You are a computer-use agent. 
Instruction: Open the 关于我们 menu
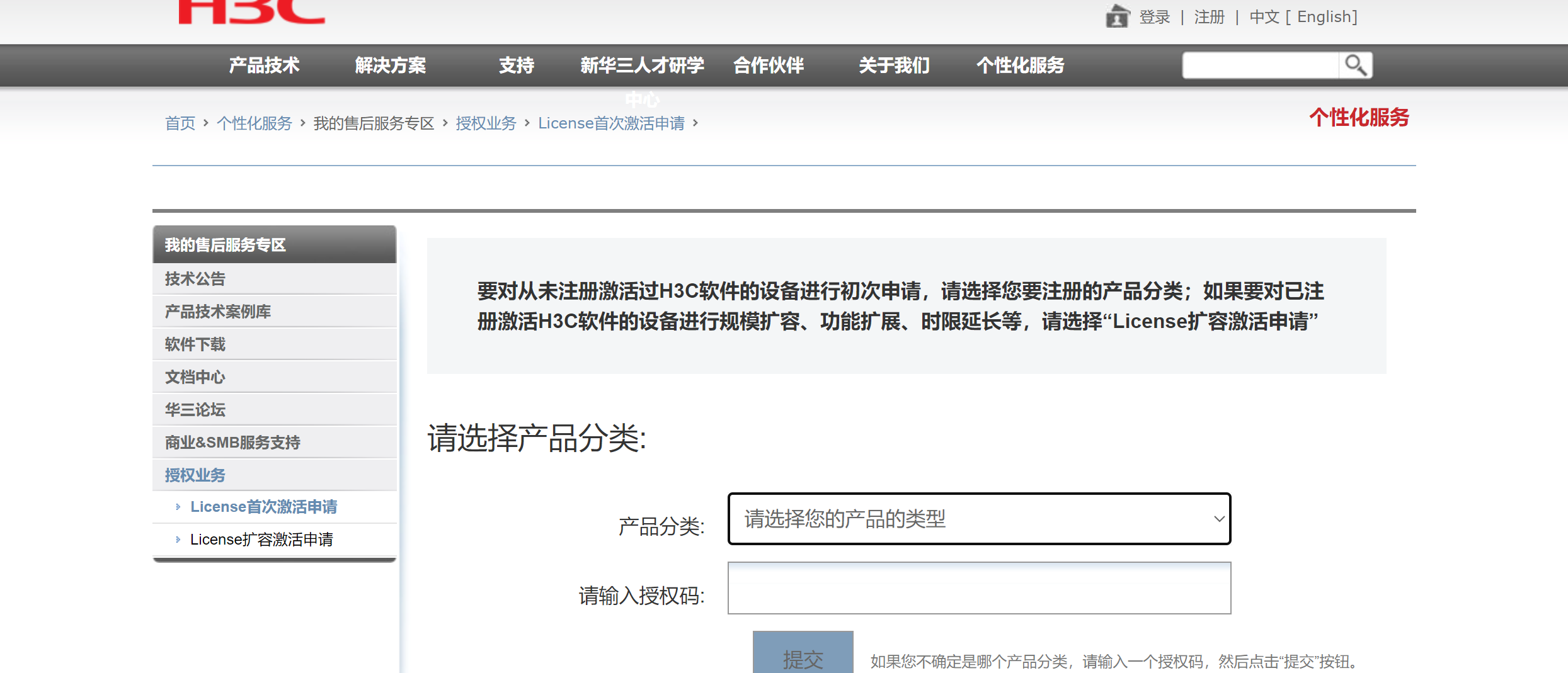point(894,65)
